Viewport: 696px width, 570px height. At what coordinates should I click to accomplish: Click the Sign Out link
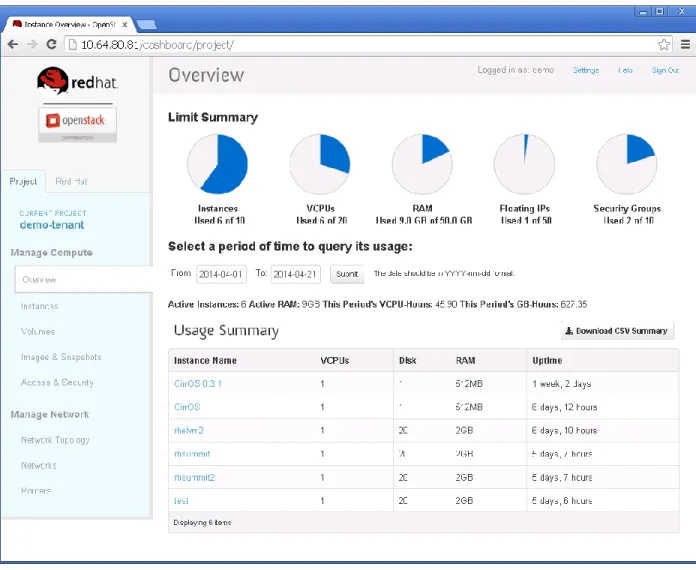point(665,70)
